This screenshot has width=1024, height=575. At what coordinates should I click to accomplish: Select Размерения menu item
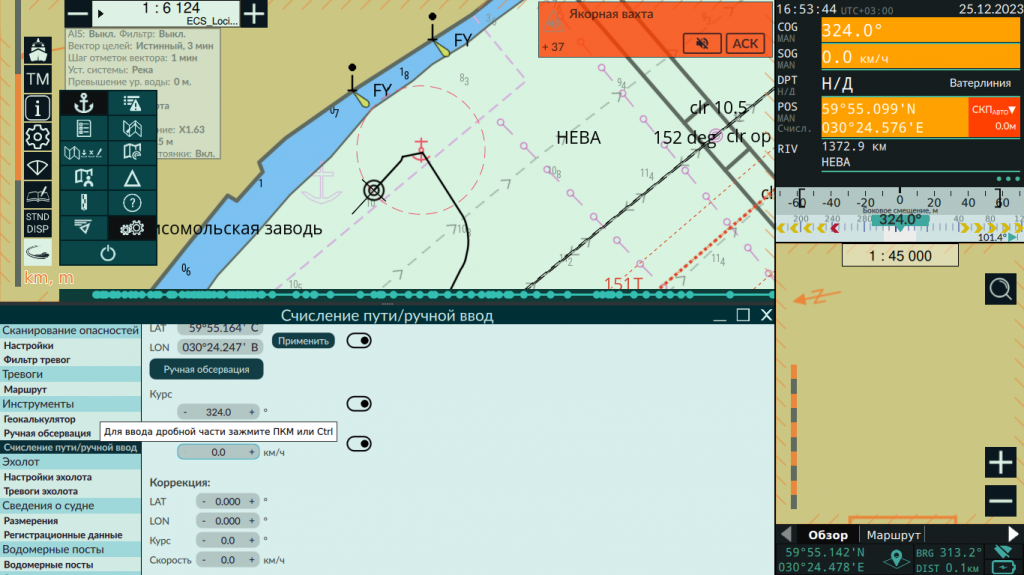(x=31, y=521)
